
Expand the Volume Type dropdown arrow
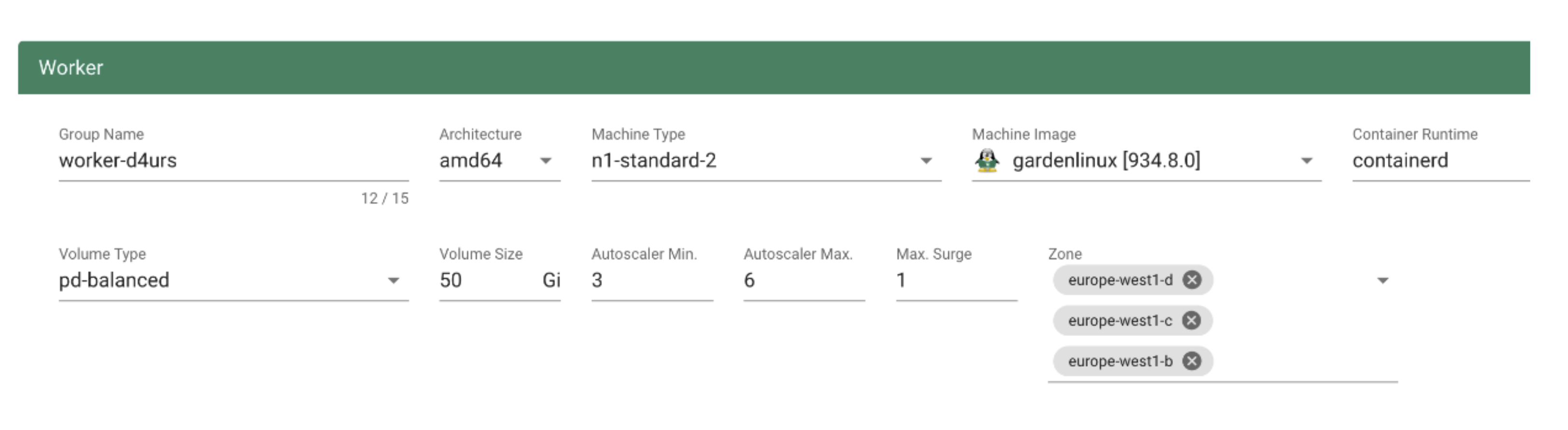pos(393,281)
